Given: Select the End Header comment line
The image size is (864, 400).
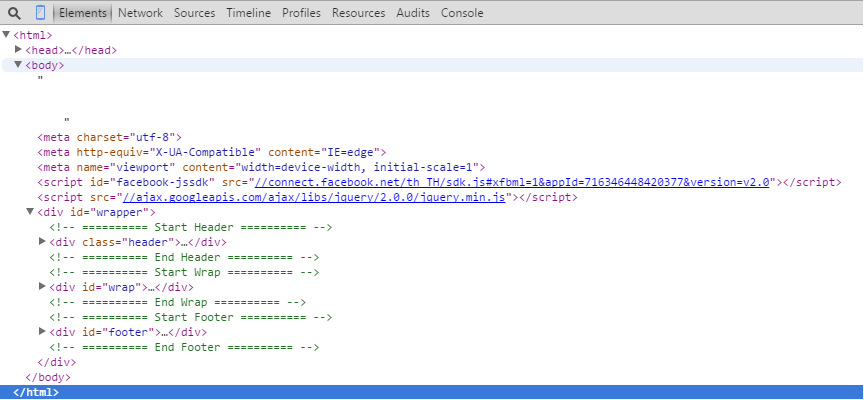Looking at the screenshot, I should pos(184,257).
